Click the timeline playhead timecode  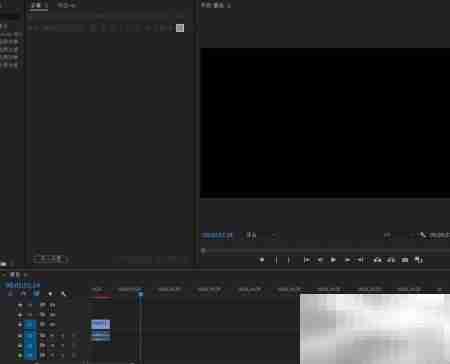pos(22,285)
